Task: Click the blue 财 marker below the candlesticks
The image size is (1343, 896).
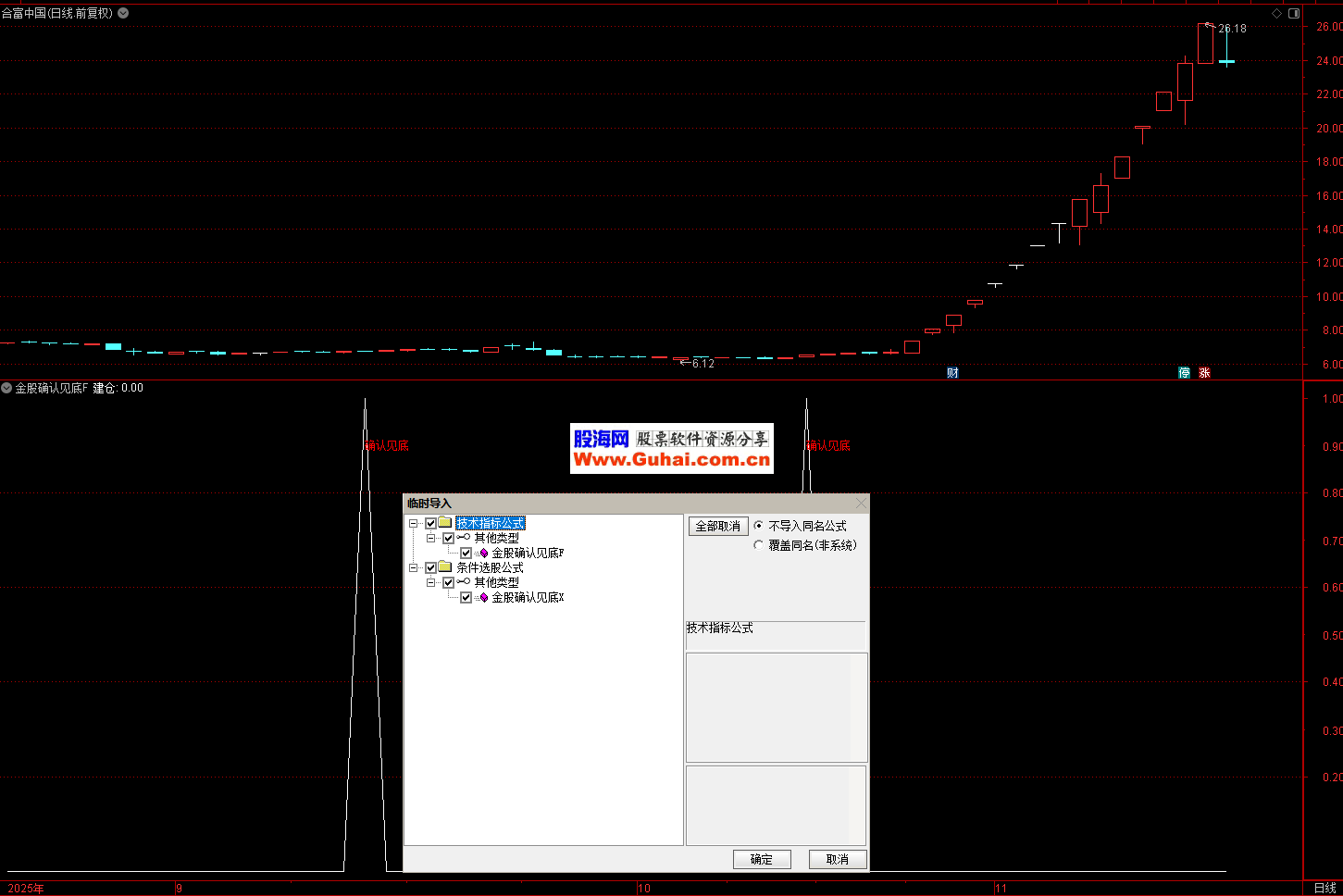Action: pyautogui.click(x=952, y=373)
